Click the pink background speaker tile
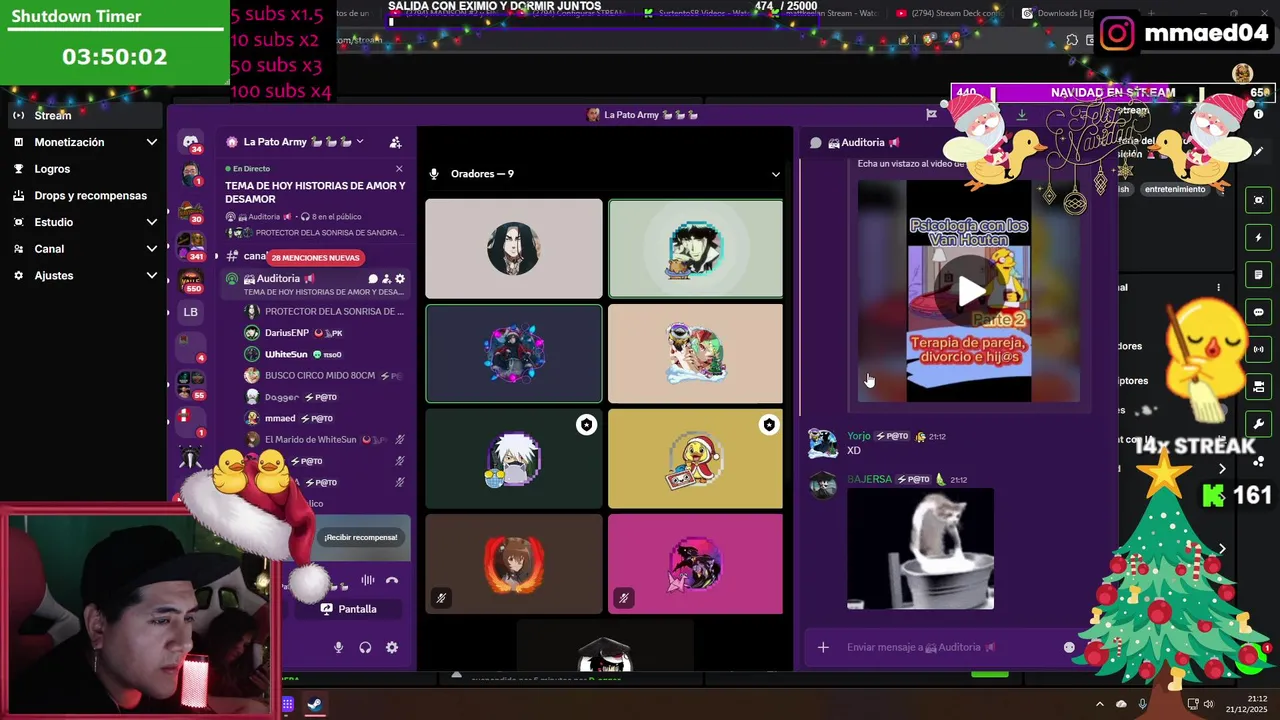This screenshot has height=720, width=1280. [x=695, y=564]
